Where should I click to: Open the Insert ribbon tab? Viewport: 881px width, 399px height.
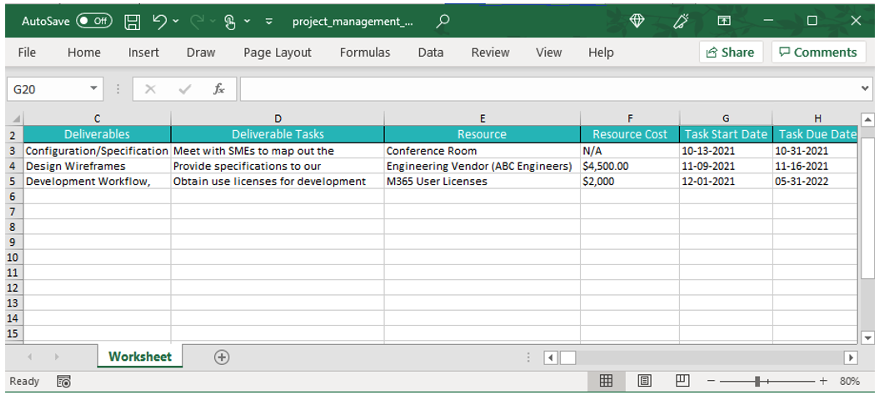[x=143, y=53]
